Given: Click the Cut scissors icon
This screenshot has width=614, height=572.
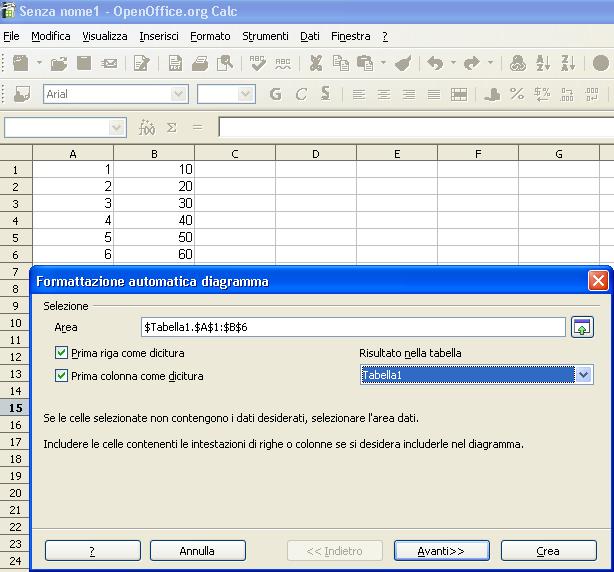Looking at the screenshot, I should 315,63.
